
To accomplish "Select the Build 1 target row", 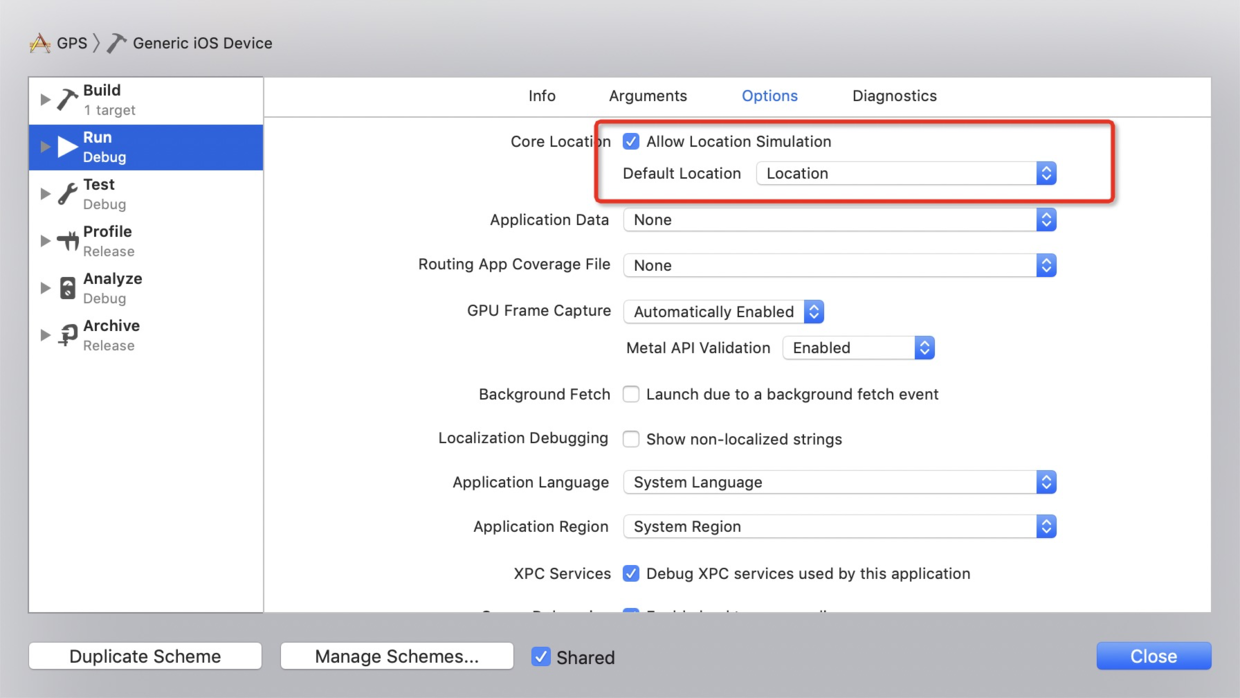I will coord(146,100).
